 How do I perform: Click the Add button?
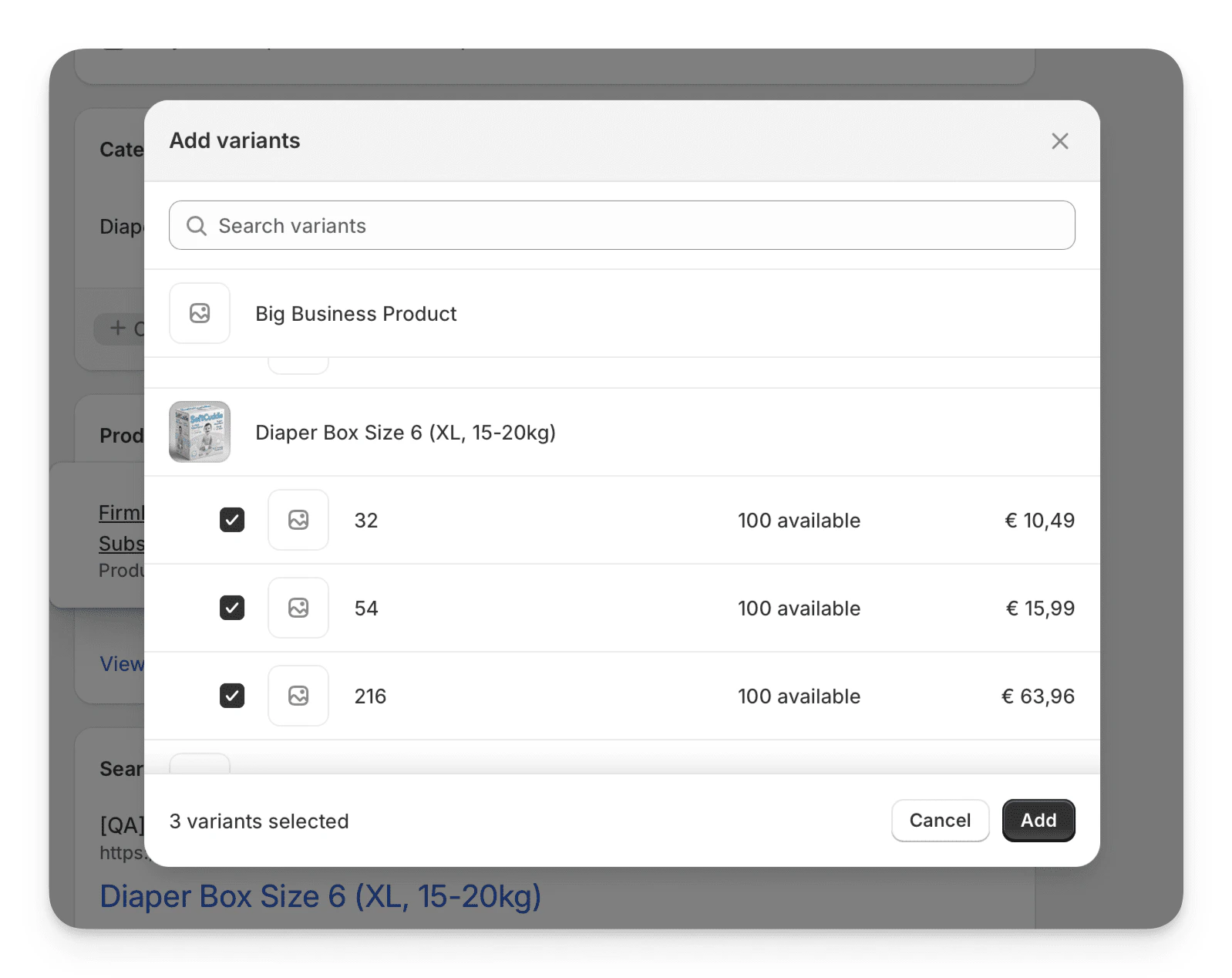click(x=1038, y=821)
